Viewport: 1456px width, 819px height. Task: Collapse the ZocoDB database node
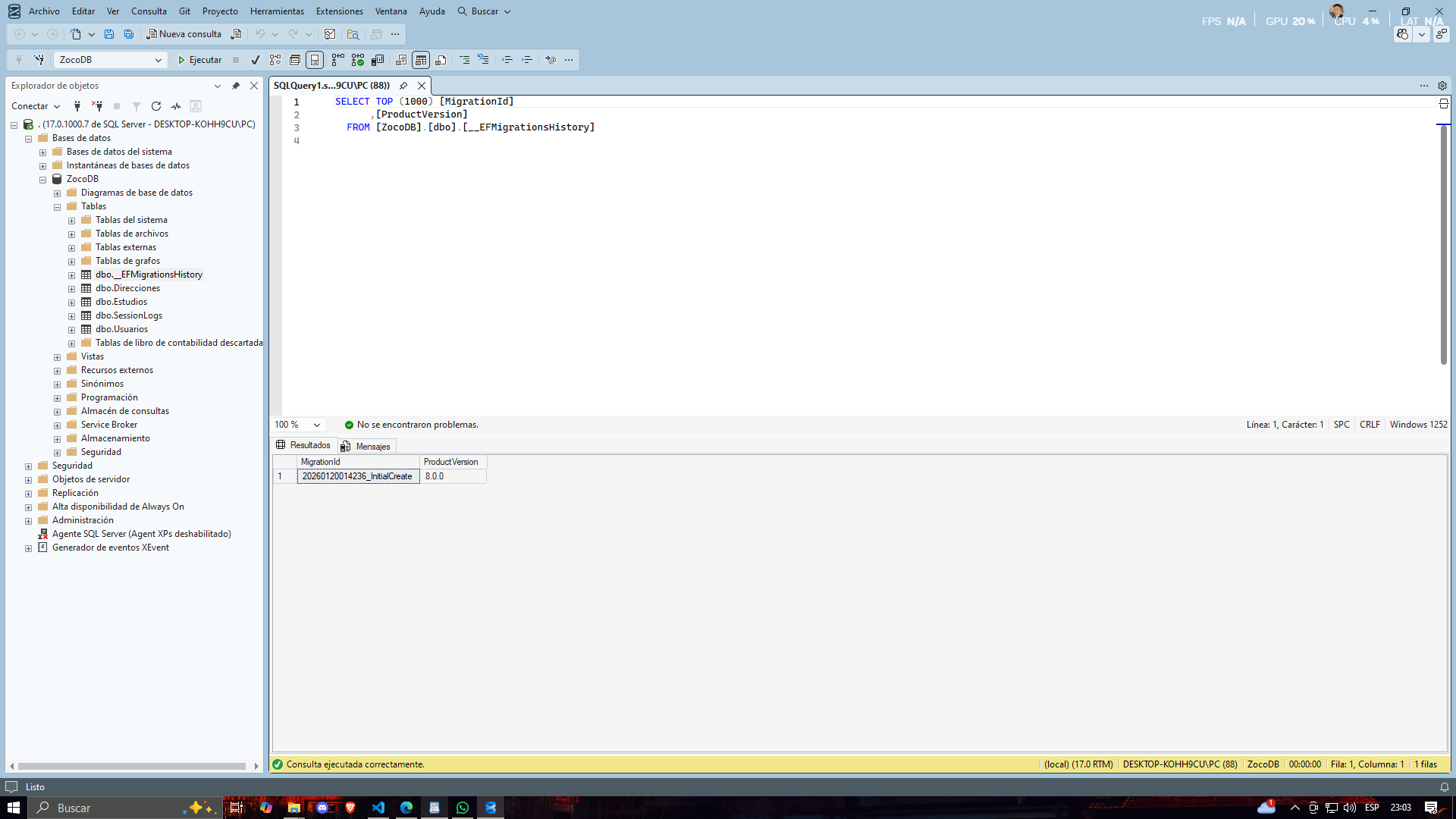[x=43, y=180]
